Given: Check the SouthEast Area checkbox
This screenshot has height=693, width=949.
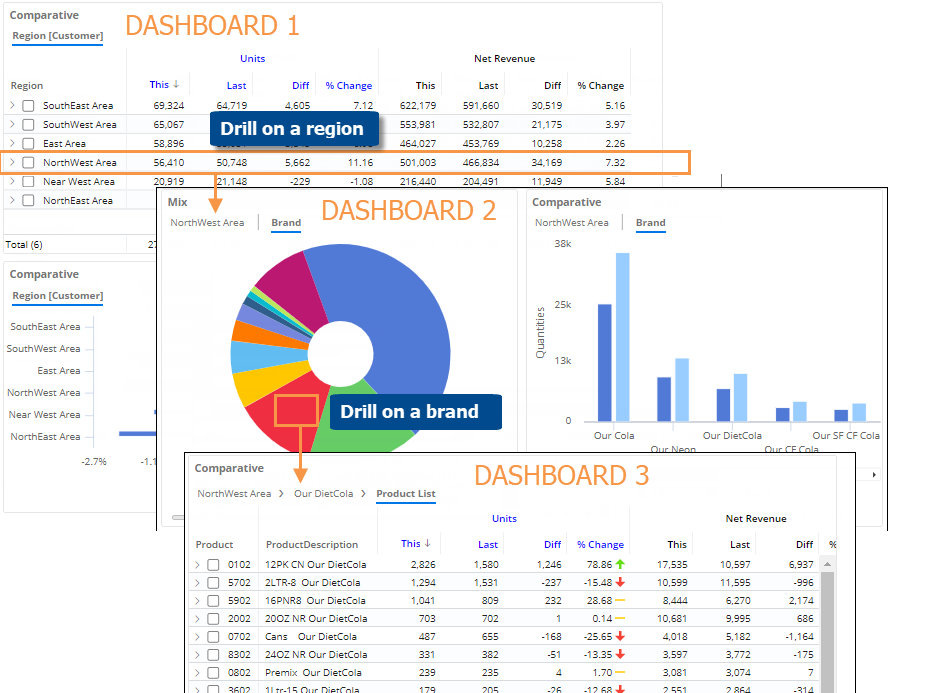Looking at the screenshot, I should point(28,106).
